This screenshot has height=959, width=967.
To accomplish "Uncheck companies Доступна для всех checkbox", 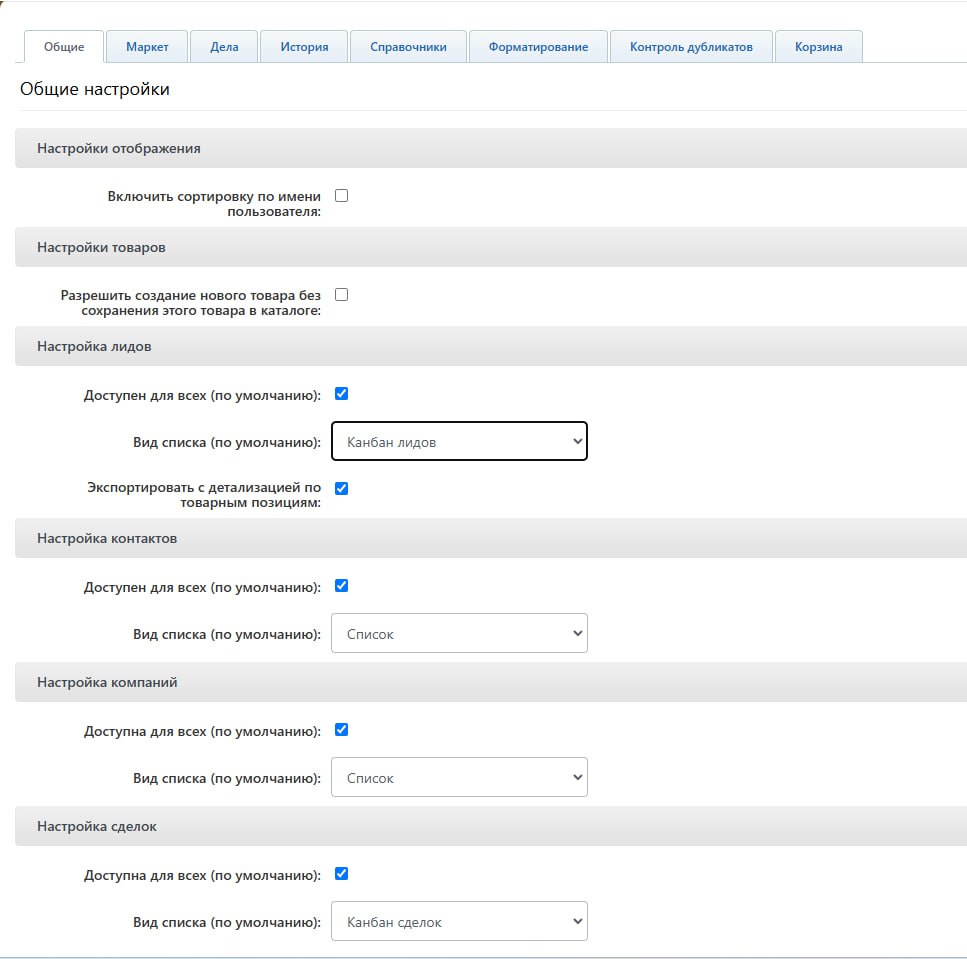I will (341, 730).
